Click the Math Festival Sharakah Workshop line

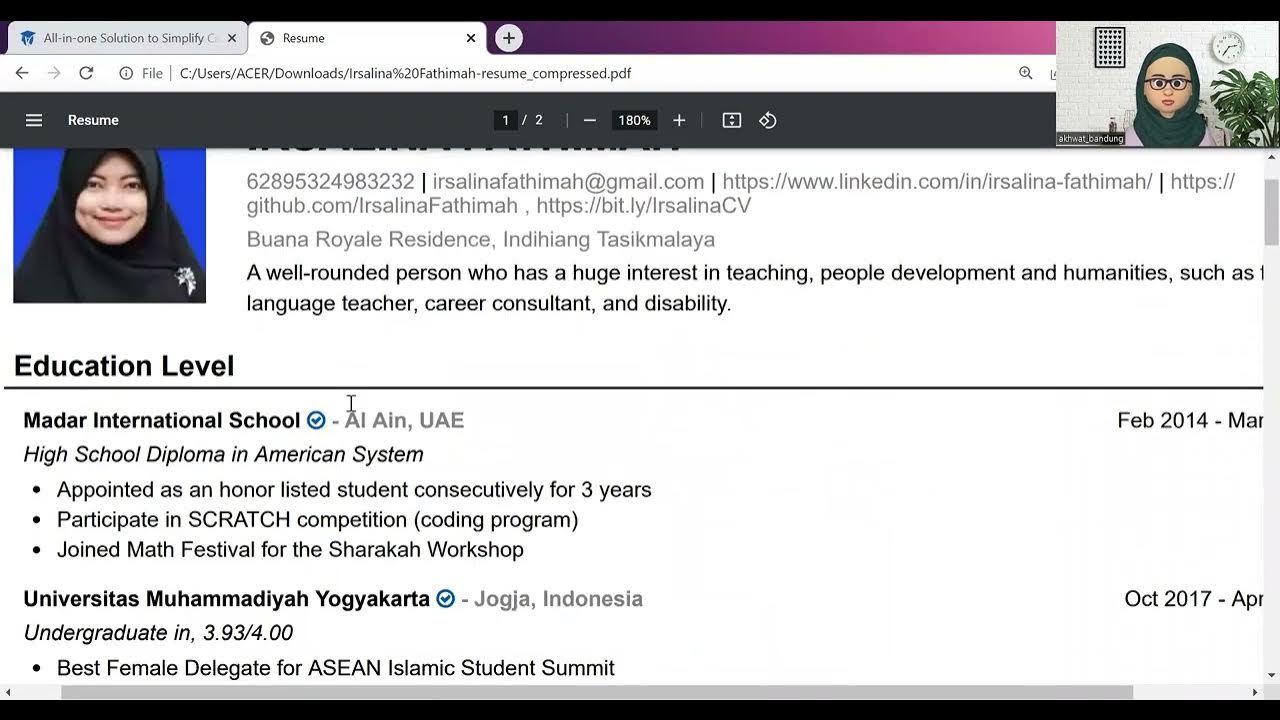click(x=290, y=549)
